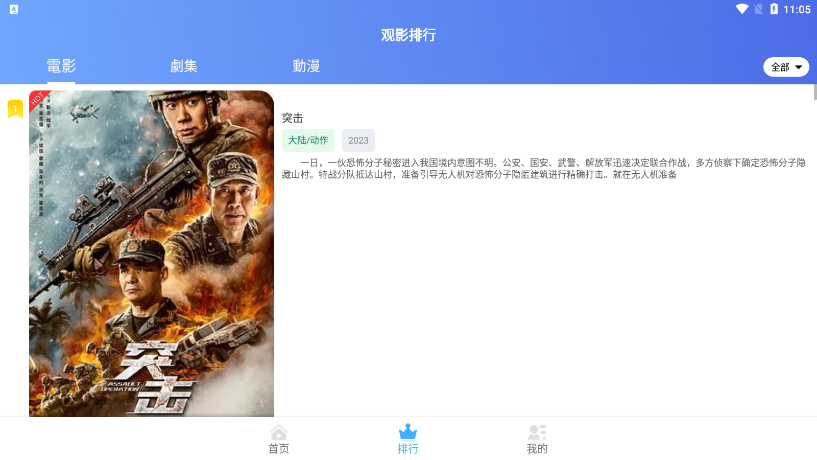
Task: Switch to the 動漫 tab
Action: coord(306,66)
